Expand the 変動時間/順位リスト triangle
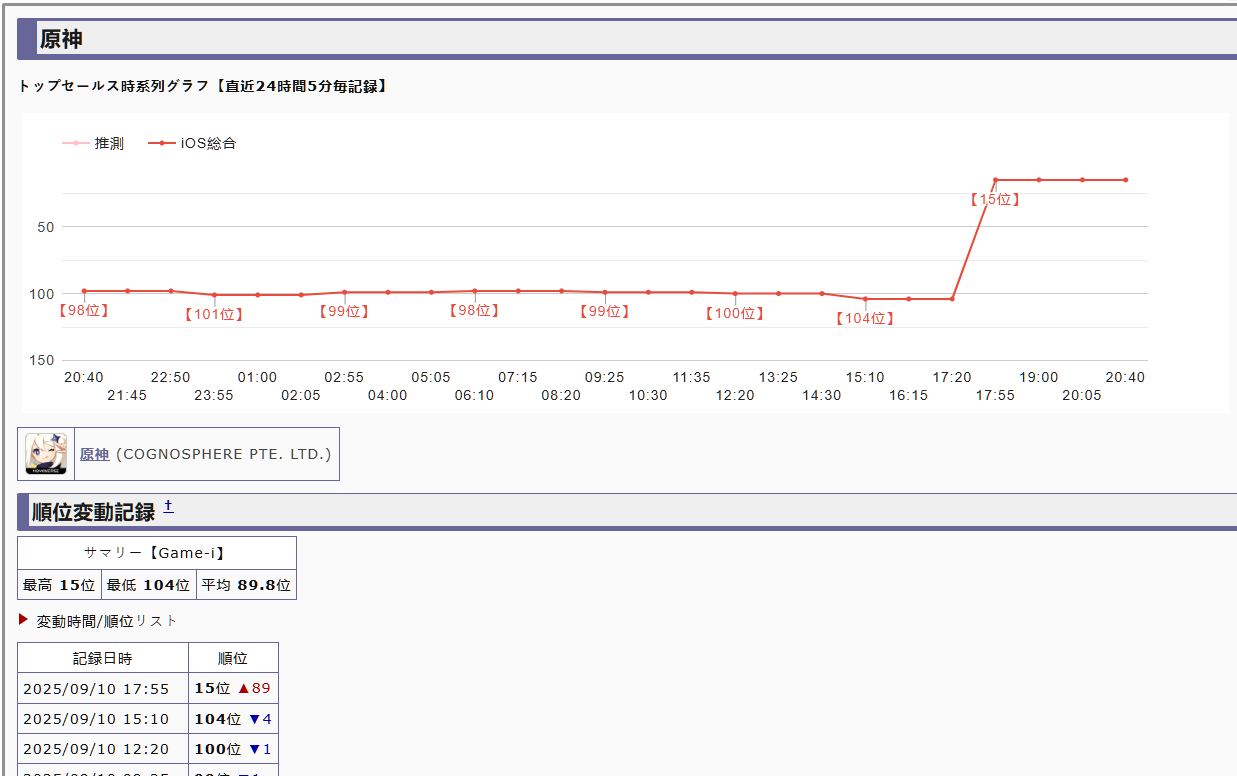Screen dimensions: 1237x776 (24, 620)
